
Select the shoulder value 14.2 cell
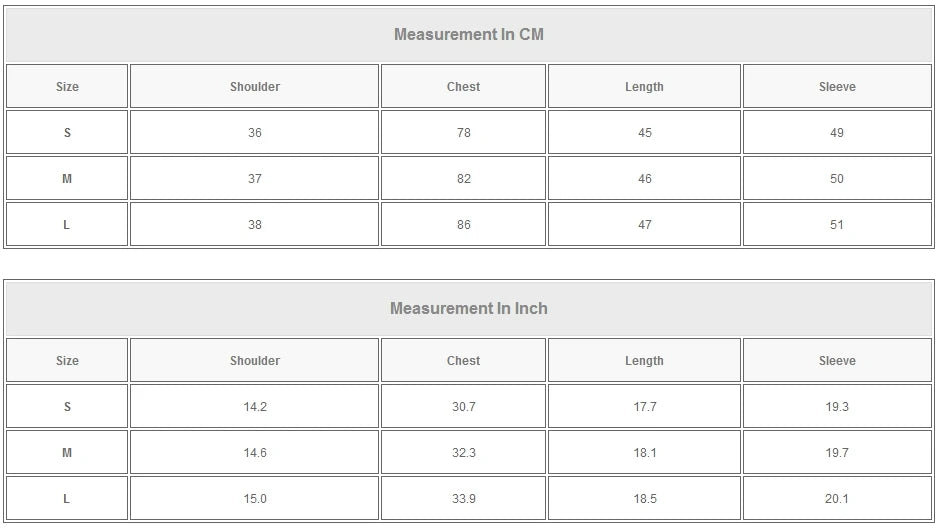pos(255,407)
